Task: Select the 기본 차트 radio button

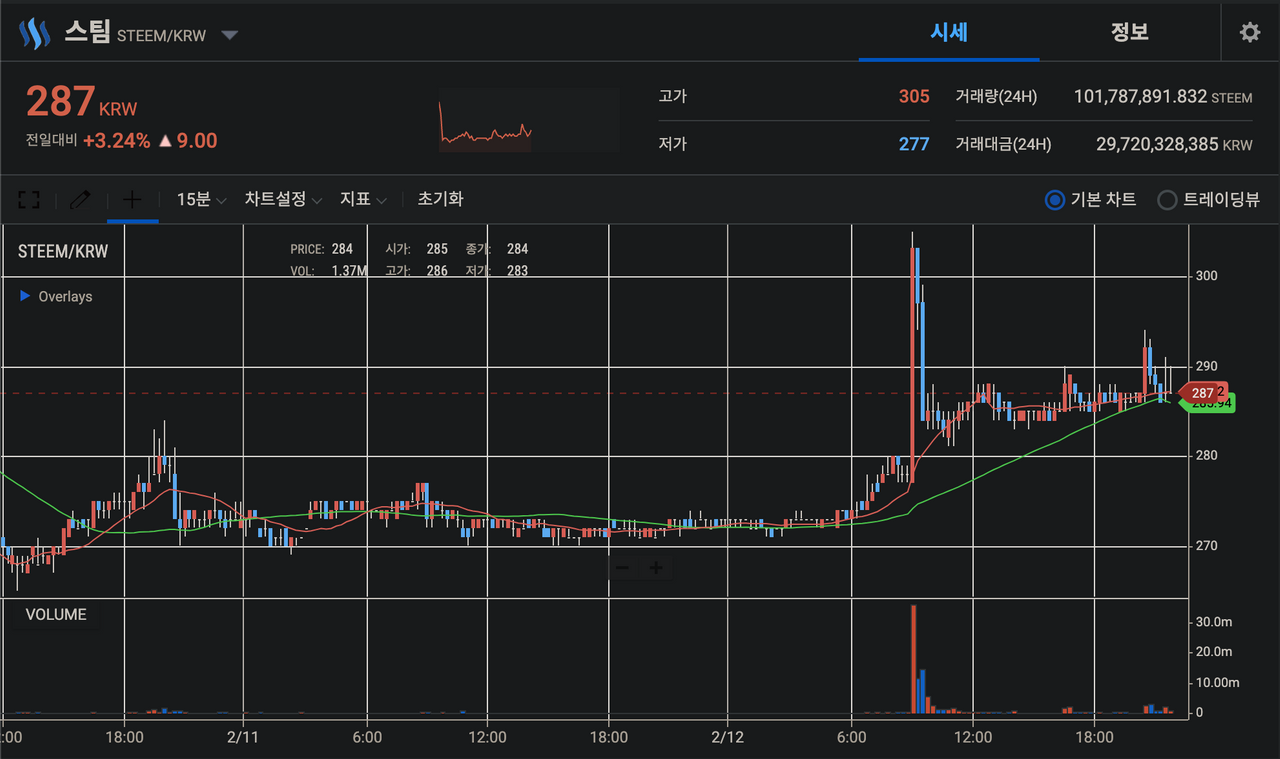Action: pos(1054,200)
